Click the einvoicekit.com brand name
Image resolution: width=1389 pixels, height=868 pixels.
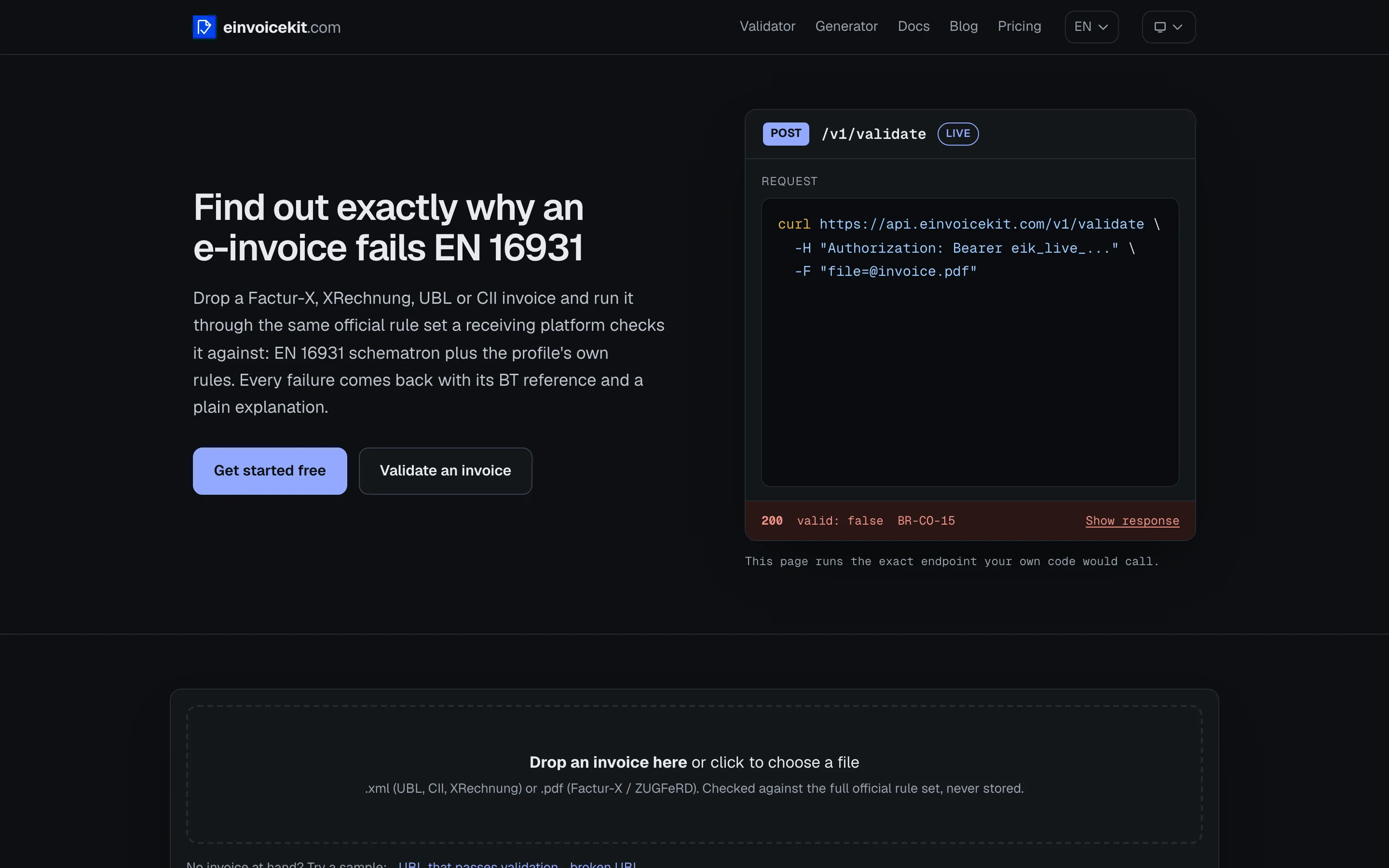(281, 27)
